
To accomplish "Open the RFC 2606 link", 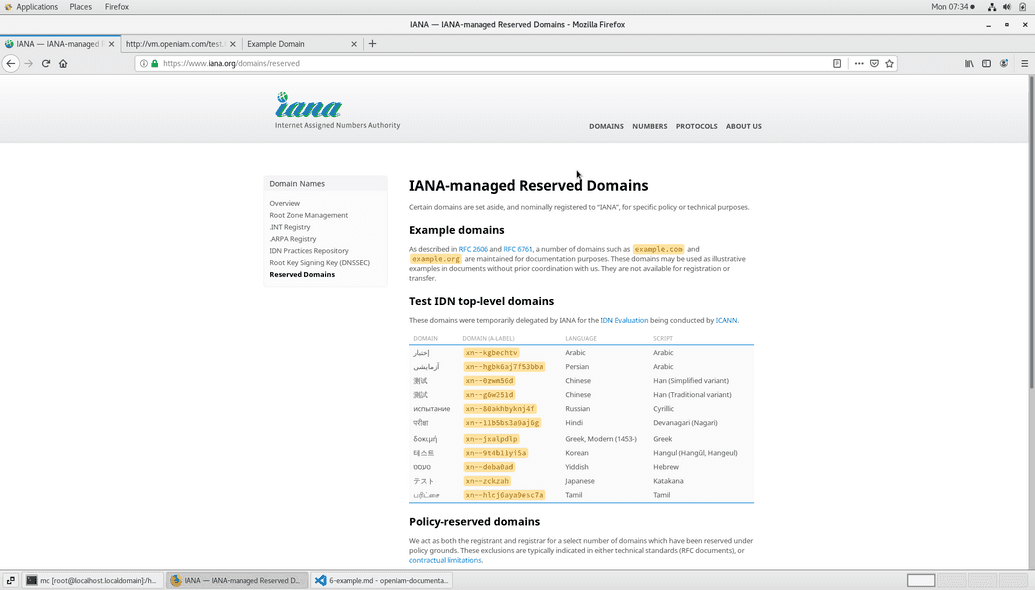I will tap(473, 249).
